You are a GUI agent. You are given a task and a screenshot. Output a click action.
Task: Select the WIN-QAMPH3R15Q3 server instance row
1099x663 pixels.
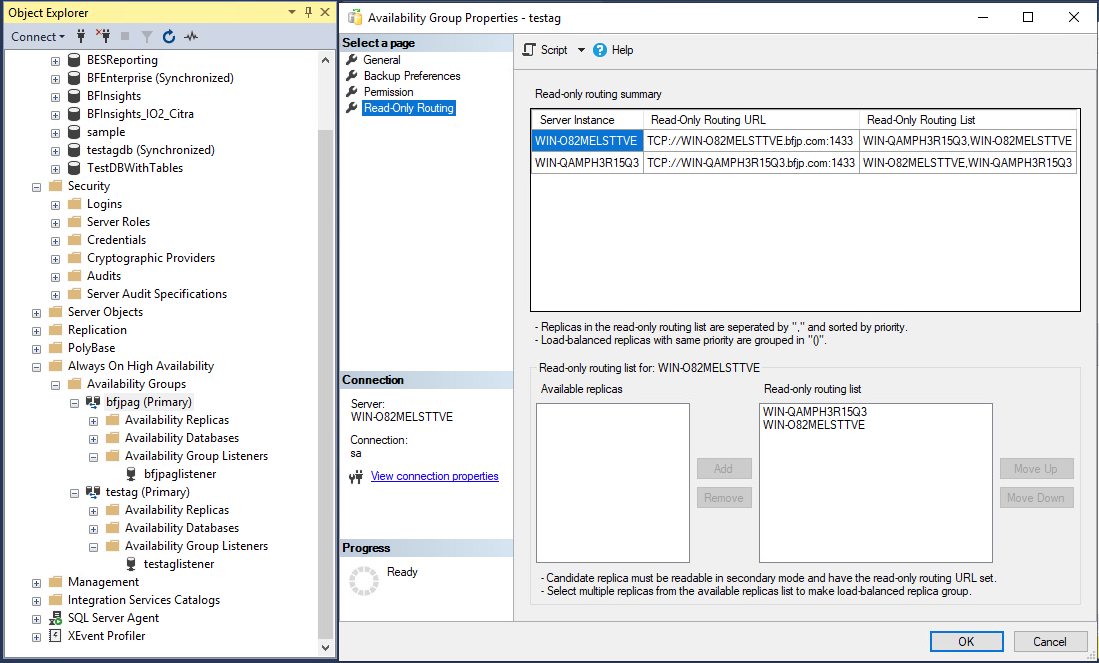[x=586, y=162]
